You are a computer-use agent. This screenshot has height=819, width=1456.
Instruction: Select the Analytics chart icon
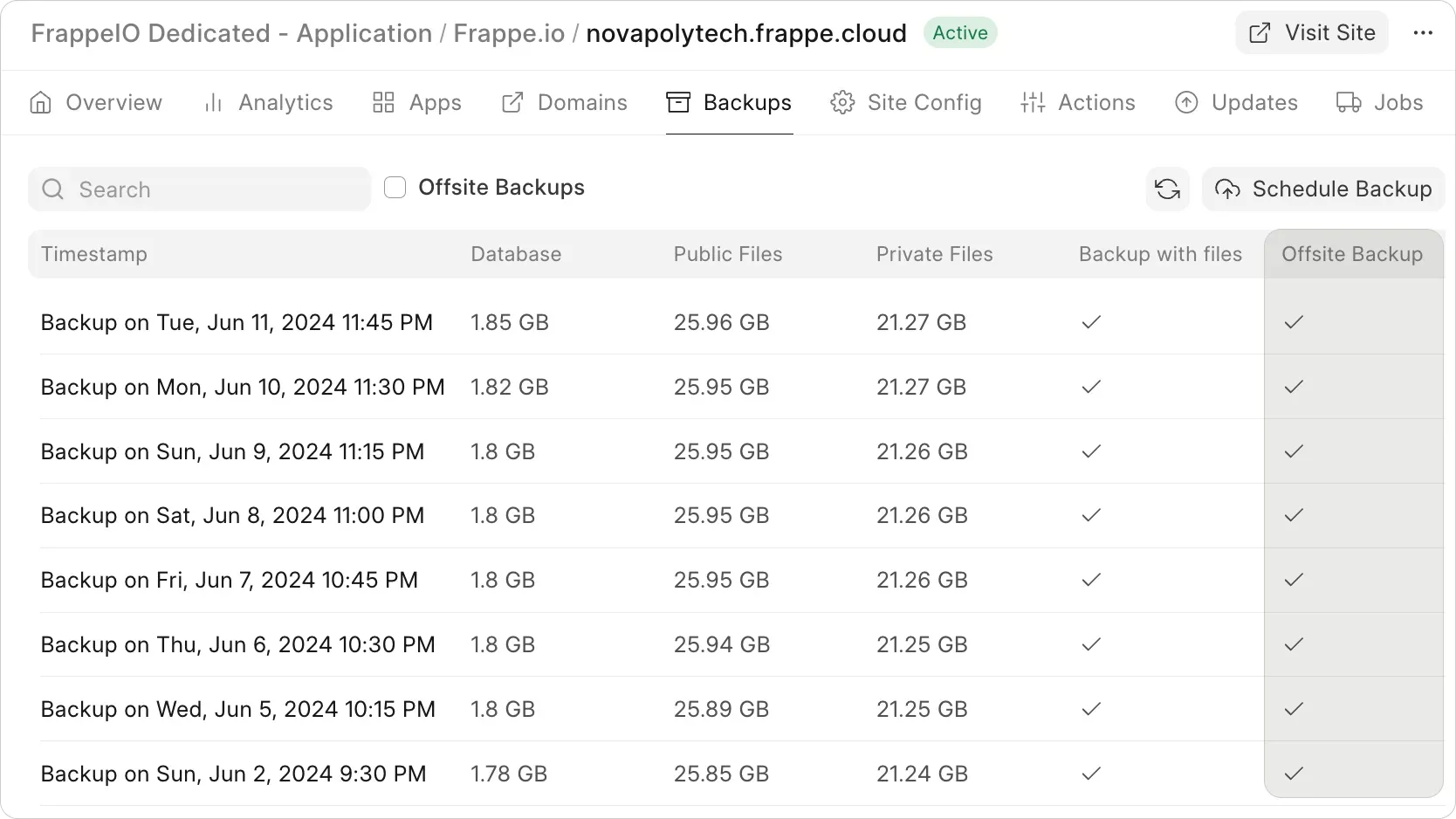point(212,102)
